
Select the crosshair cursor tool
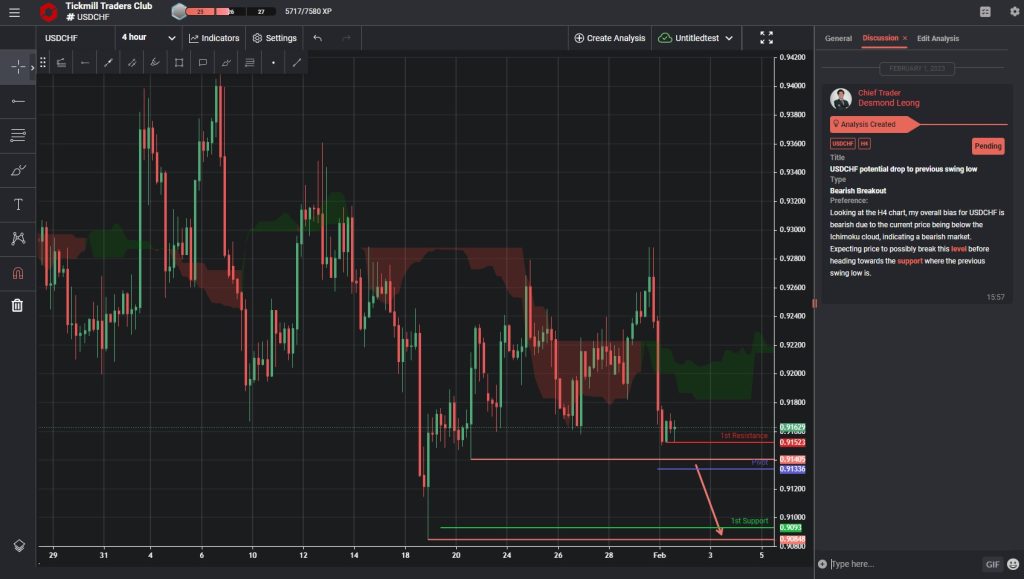click(17, 67)
